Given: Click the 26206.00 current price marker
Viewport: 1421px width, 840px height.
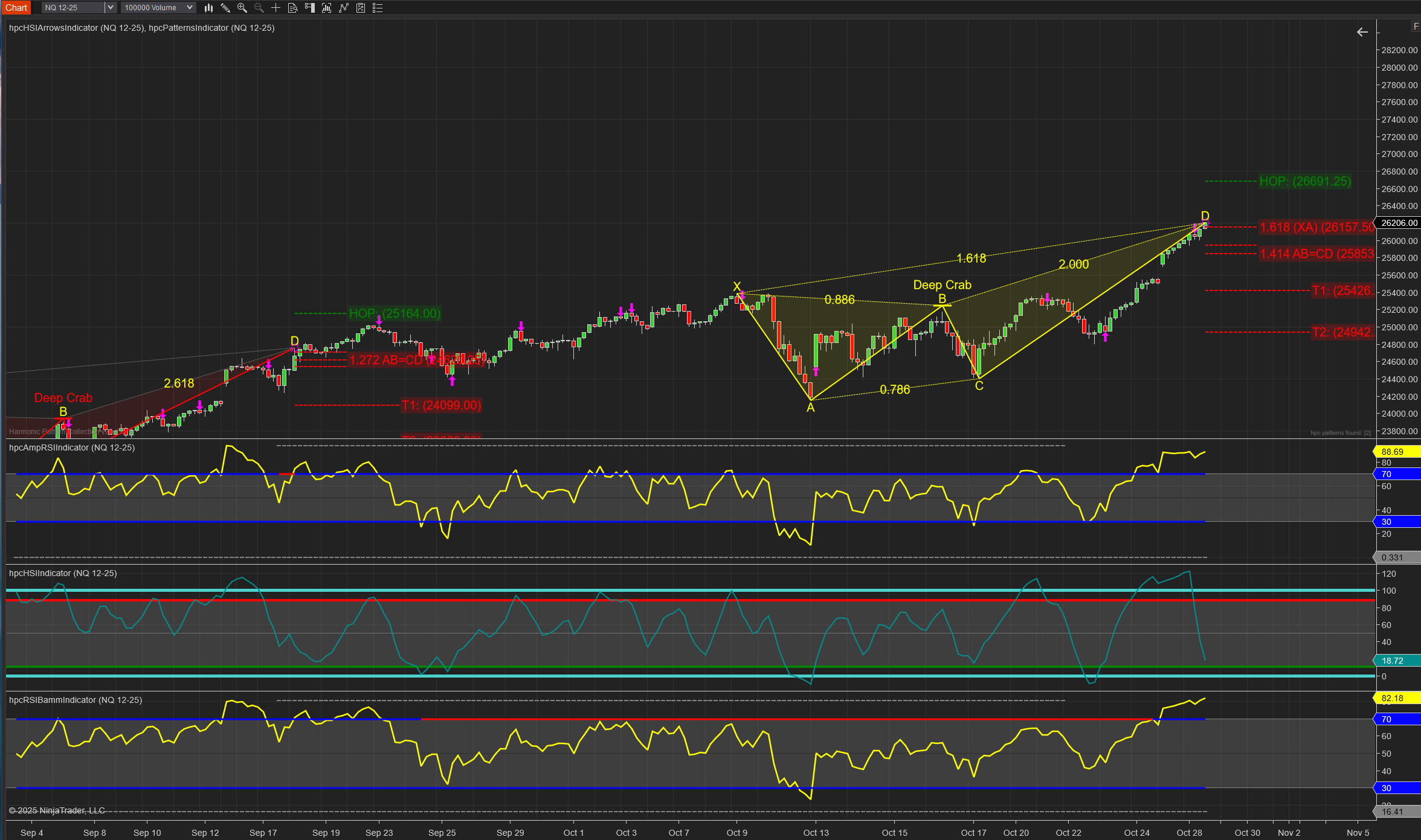Looking at the screenshot, I should (1398, 223).
